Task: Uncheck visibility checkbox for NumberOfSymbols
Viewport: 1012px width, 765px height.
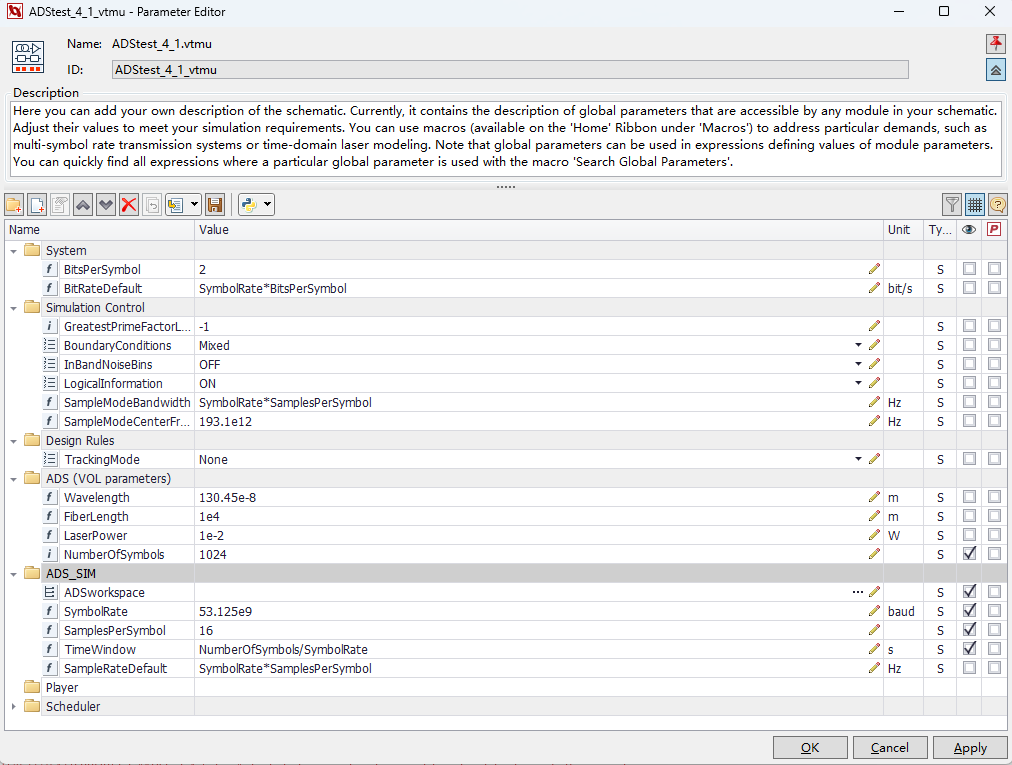Action: click(969, 554)
